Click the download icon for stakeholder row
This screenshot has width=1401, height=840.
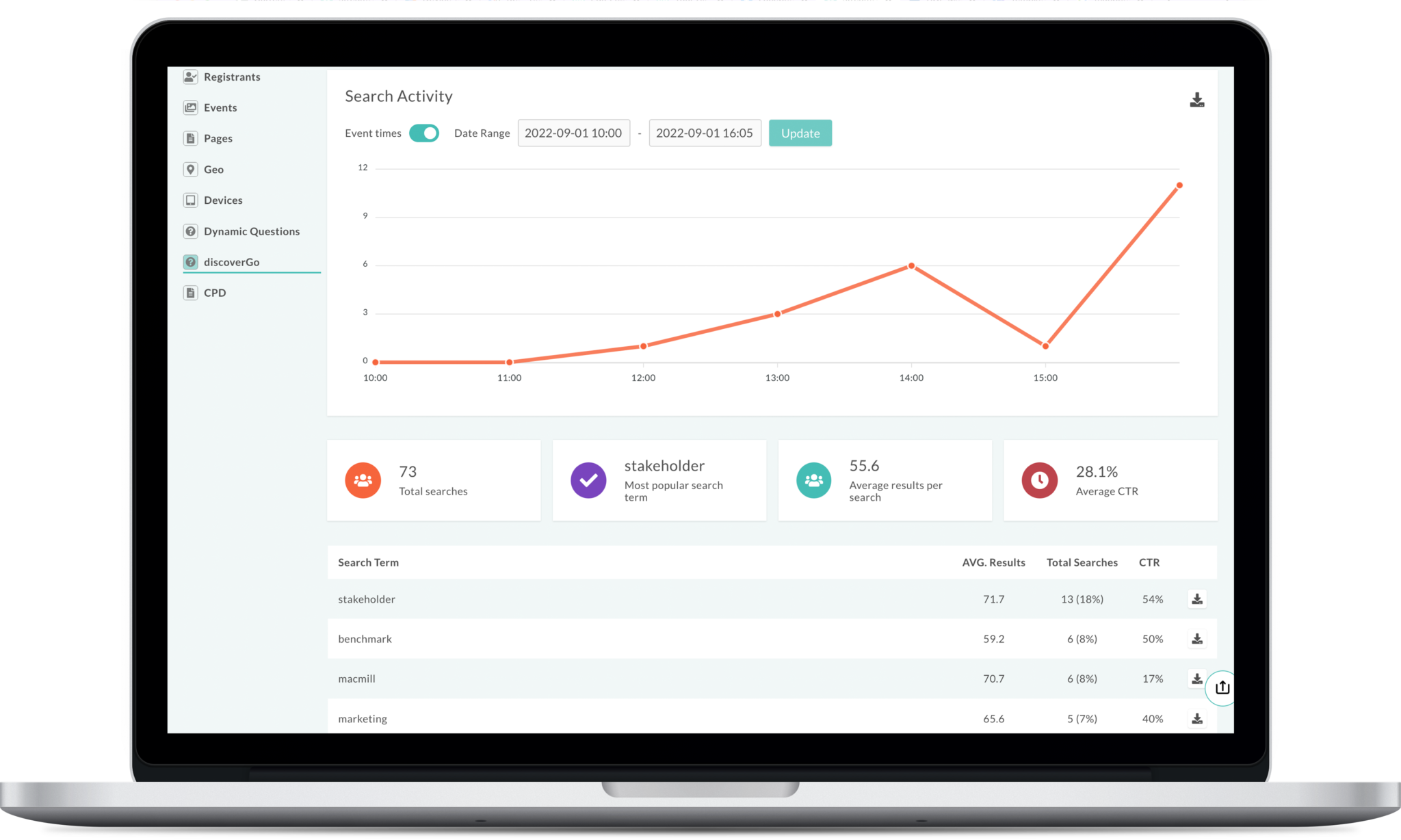(1197, 598)
